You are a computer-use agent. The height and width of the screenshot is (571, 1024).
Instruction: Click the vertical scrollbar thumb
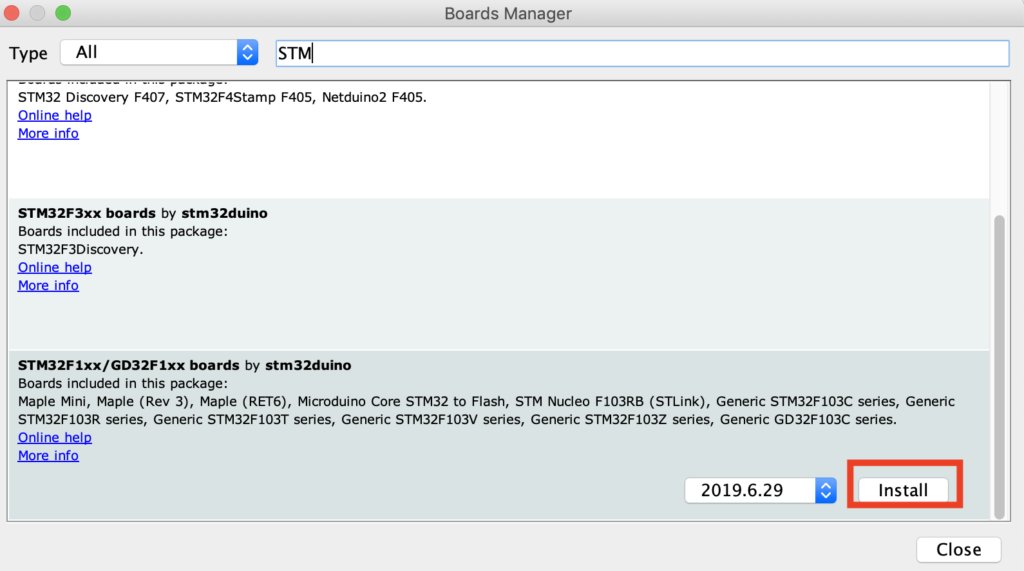[x=998, y=365]
